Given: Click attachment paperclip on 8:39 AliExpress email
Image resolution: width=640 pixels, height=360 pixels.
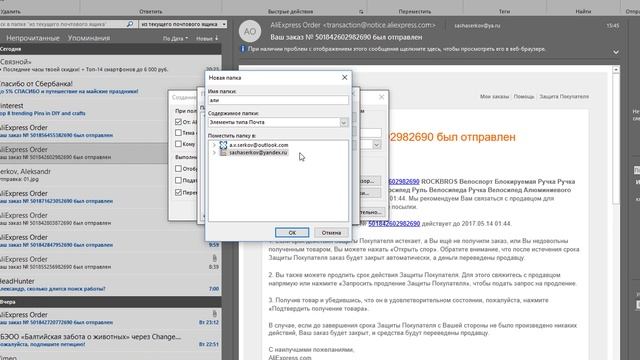Looking at the screenshot, I should click(x=215, y=258).
